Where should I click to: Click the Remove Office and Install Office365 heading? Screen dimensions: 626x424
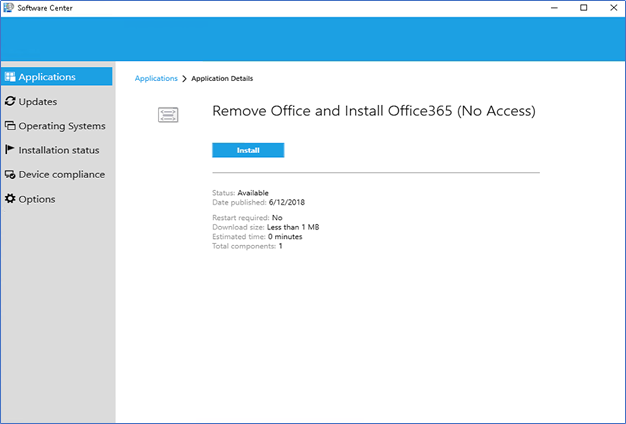point(374,112)
